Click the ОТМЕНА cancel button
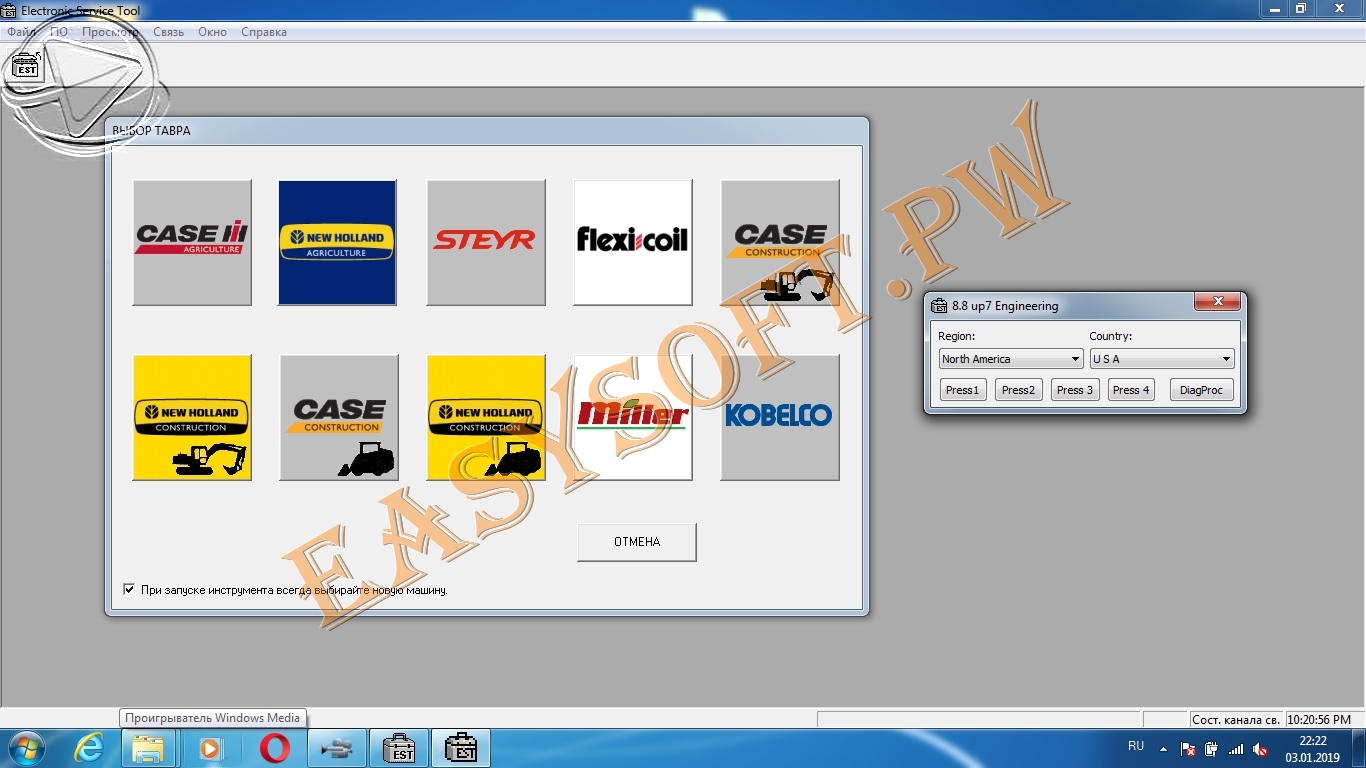This screenshot has width=1366, height=768. pos(637,542)
